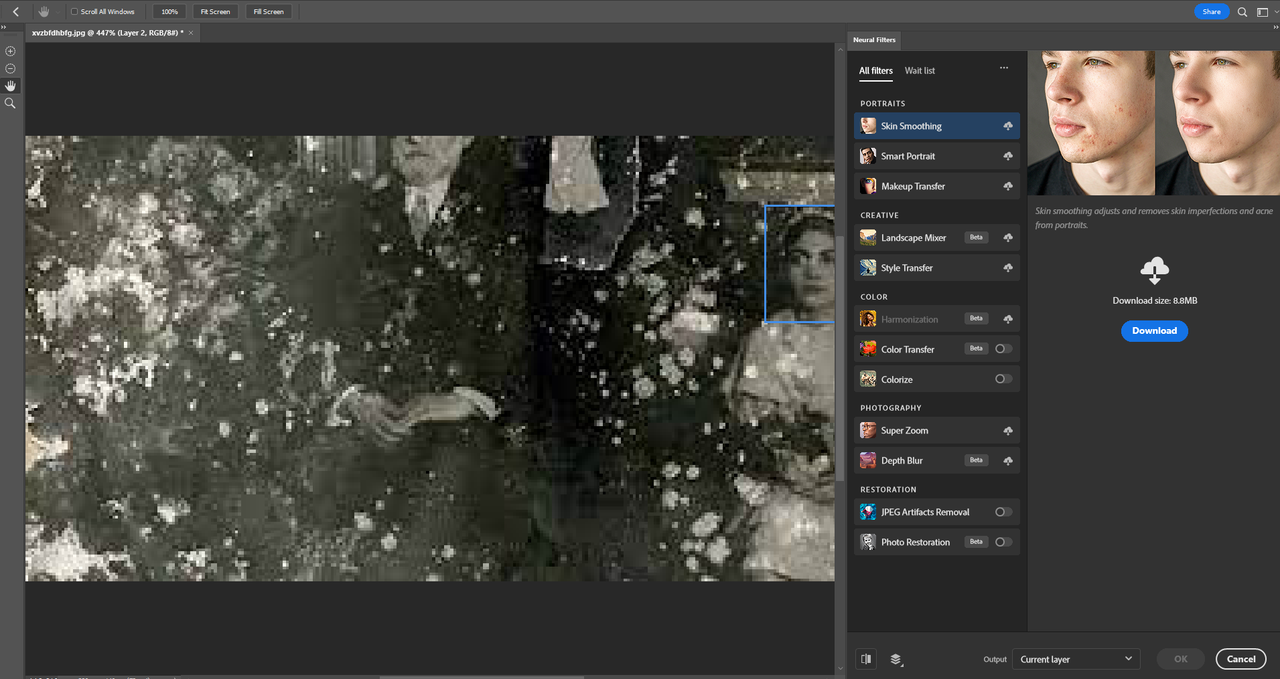Select the Harmonization filter

(937, 319)
